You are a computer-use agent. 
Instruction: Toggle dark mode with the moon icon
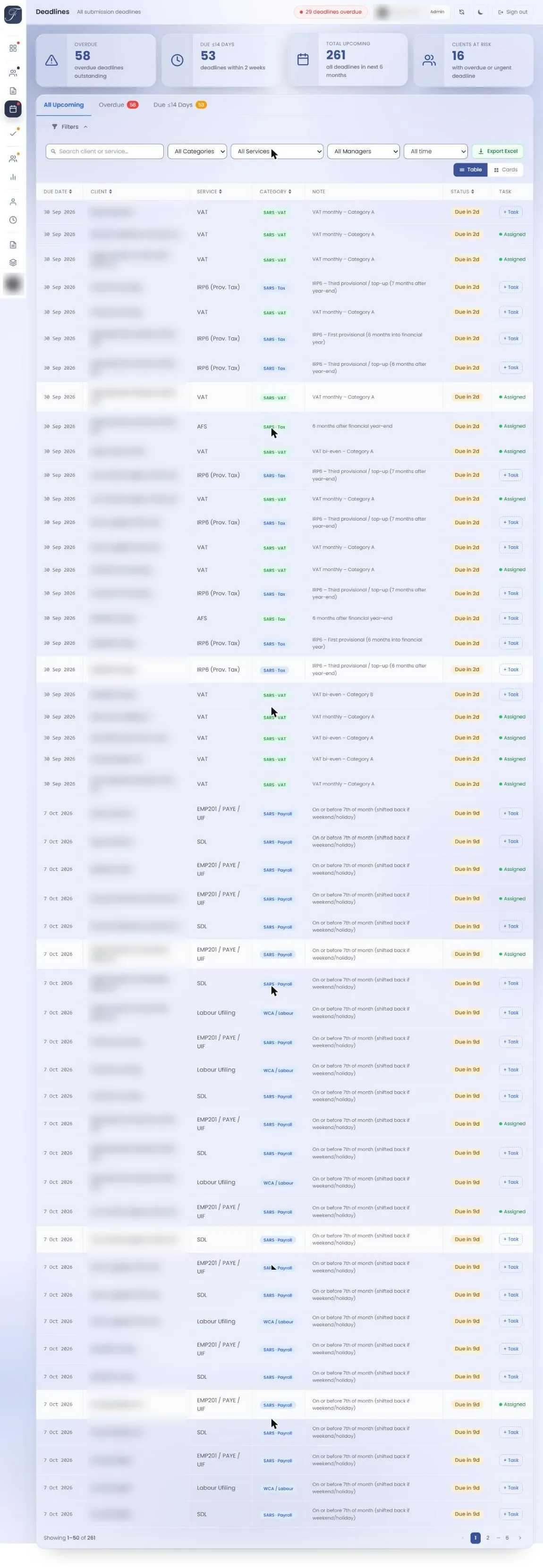click(480, 12)
